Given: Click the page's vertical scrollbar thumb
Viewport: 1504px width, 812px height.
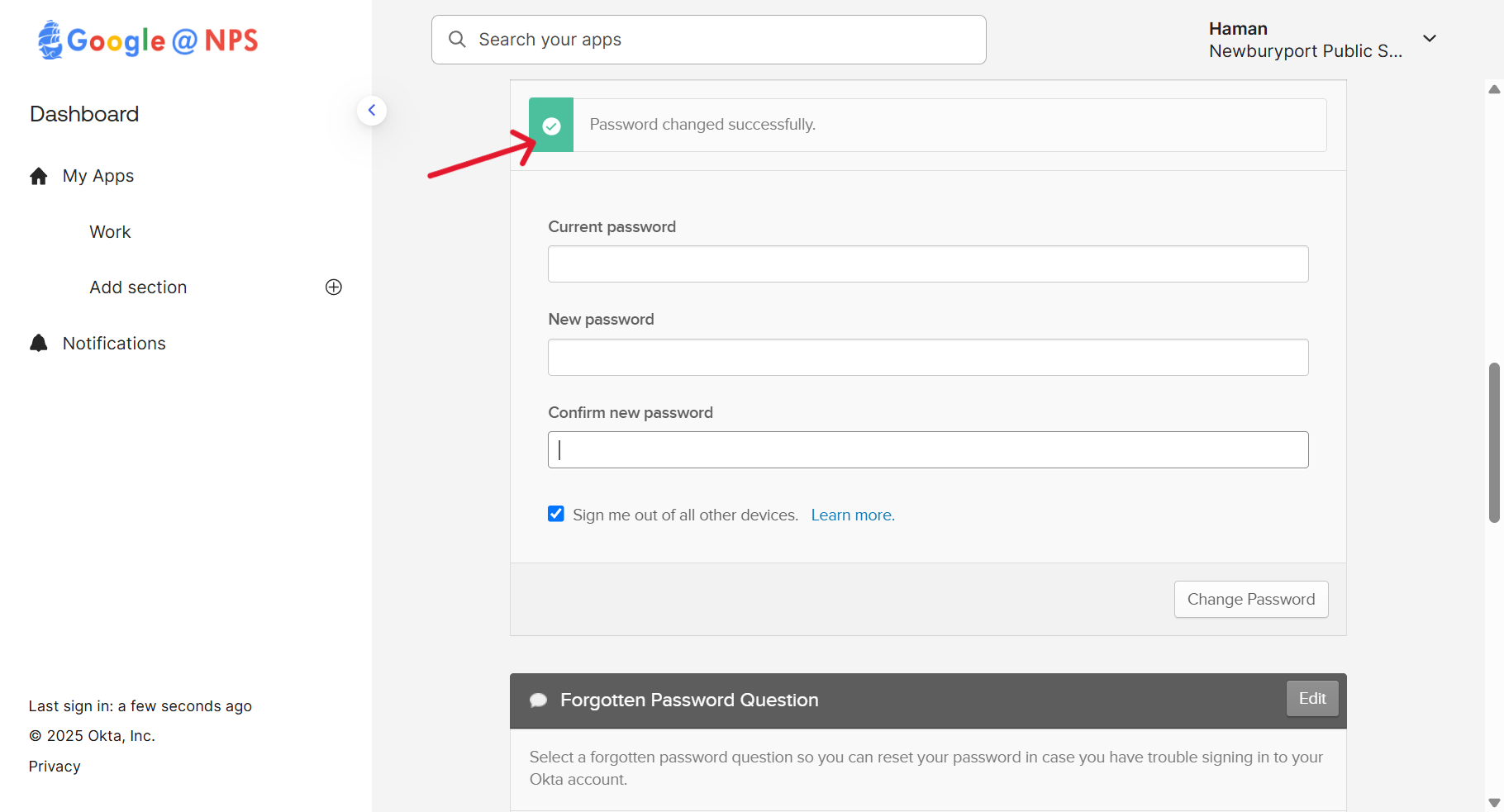Looking at the screenshot, I should (1494, 442).
